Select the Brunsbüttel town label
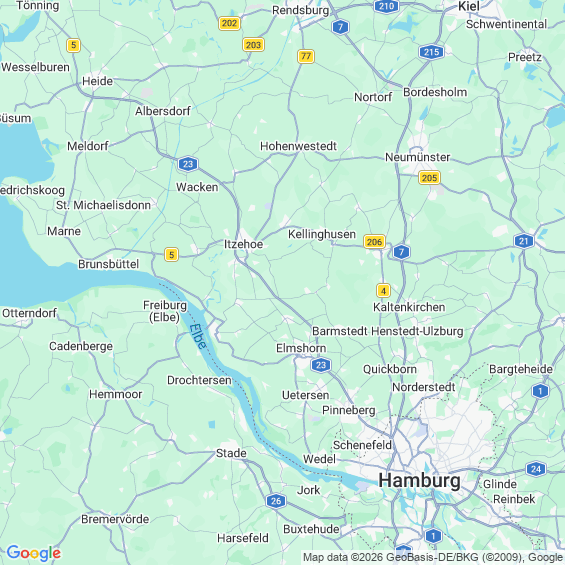Image resolution: width=565 pixels, height=565 pixels. 108,264
